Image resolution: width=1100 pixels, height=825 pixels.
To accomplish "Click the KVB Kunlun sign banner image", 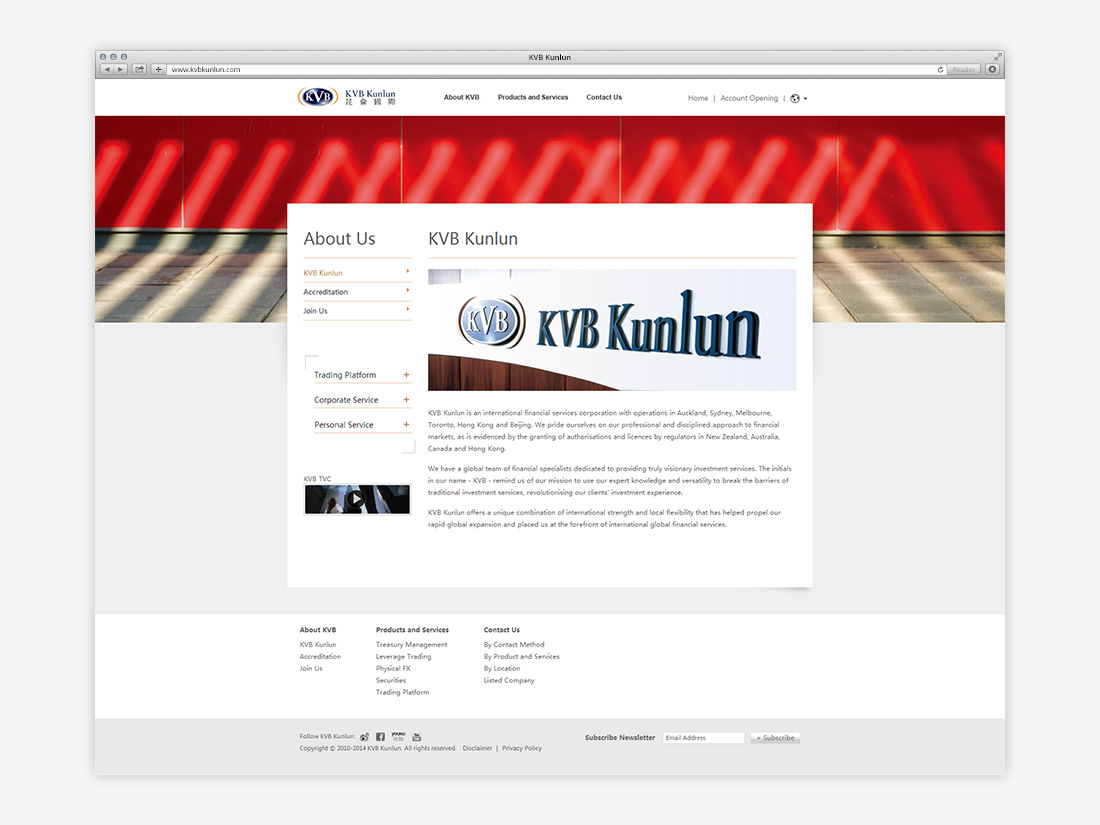I will pyautogui.click(x=612, y=330).
